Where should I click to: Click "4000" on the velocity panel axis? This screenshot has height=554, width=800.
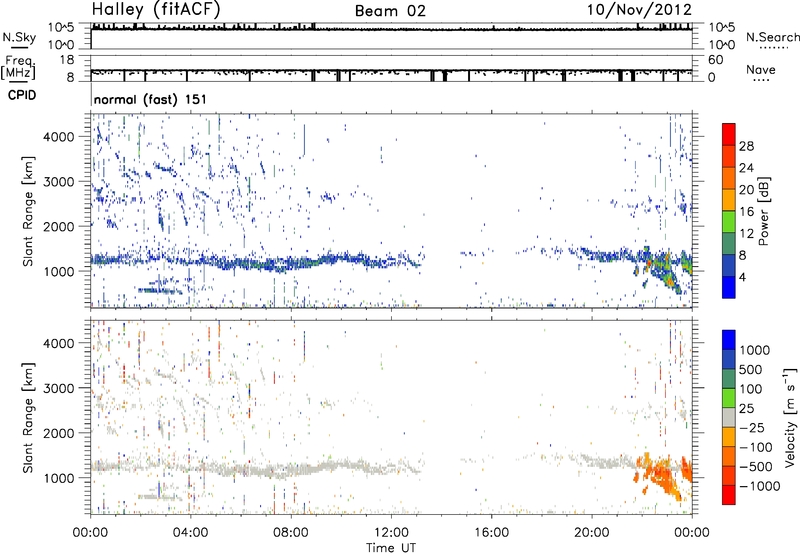coord(58,343)
